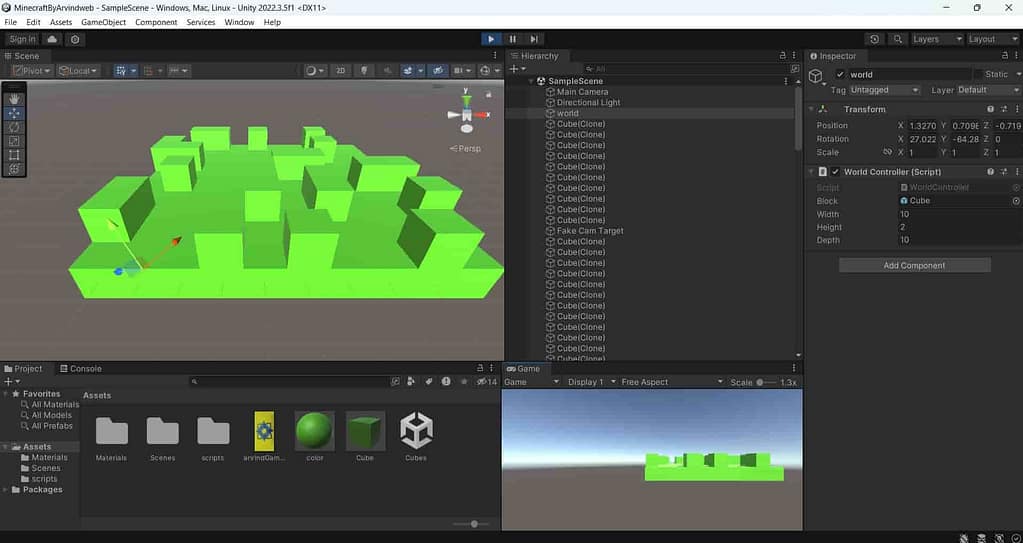Screen dimensions: 1023x543
Task: Open Undo History from top toolbar
Action: [x=875, y=39]
